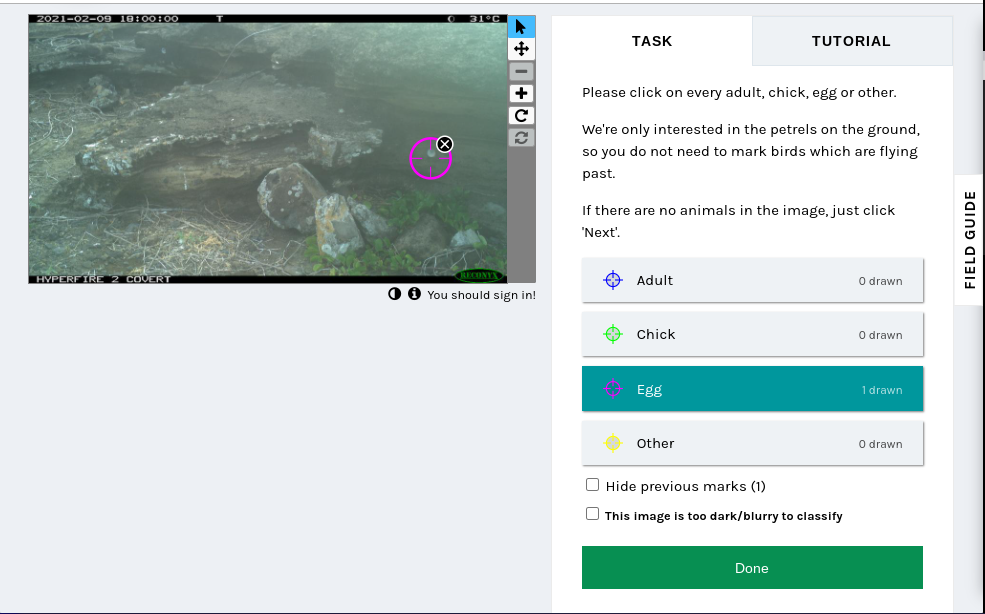Click the camera trap photo thumbnail
This screenshot has height=614, width=985.
(268, 149)
